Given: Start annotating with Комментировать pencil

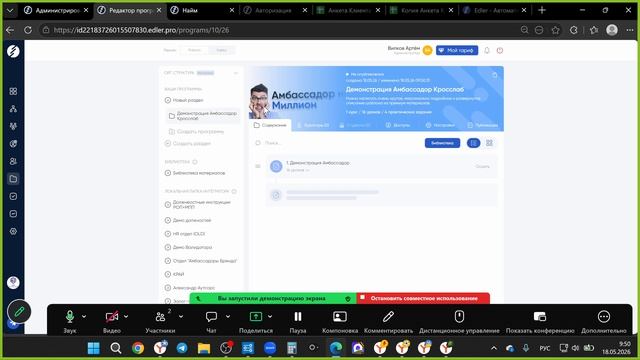Looking at the screenshot, I should pos(388,317).
